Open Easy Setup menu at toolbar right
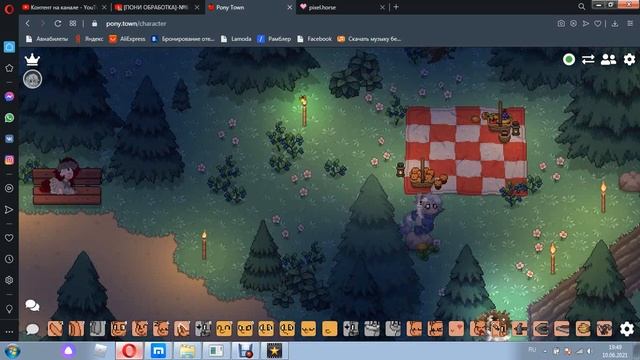The image size is (640, 360). (x=630, y=24)
